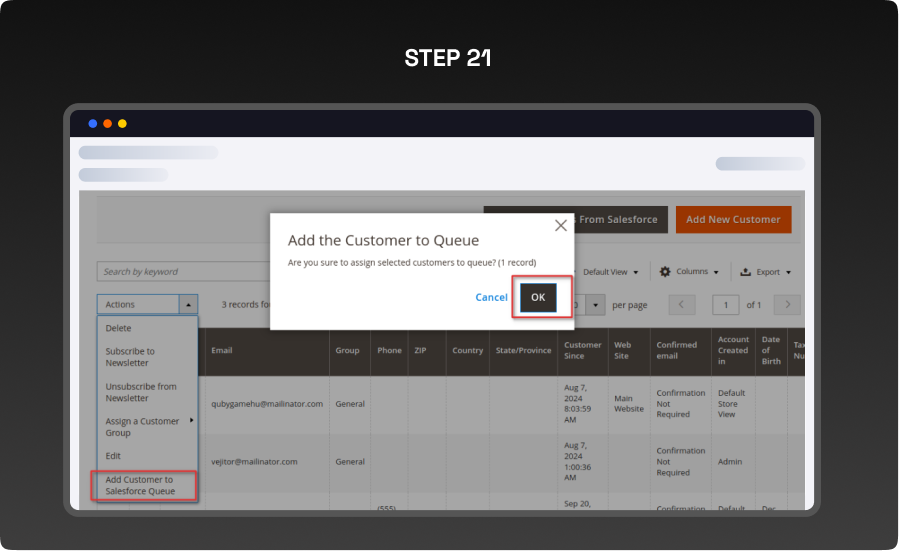899x551 pixels.
Task: Close the dialog with the X icon
Action: point(560,226)
